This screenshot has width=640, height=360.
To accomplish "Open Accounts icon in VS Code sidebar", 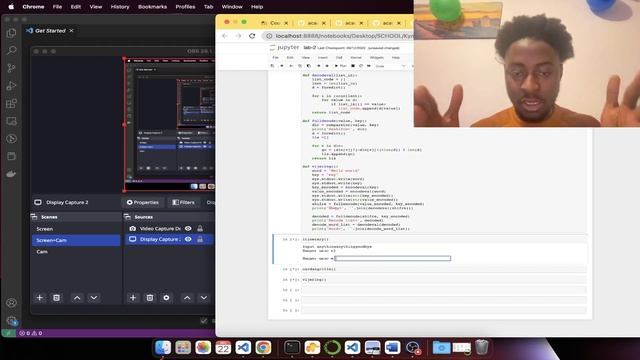I will (11, 303).
